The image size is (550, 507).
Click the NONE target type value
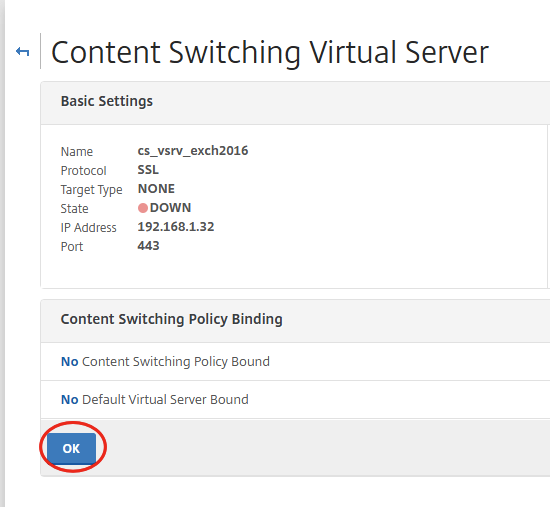pos(156,189)
